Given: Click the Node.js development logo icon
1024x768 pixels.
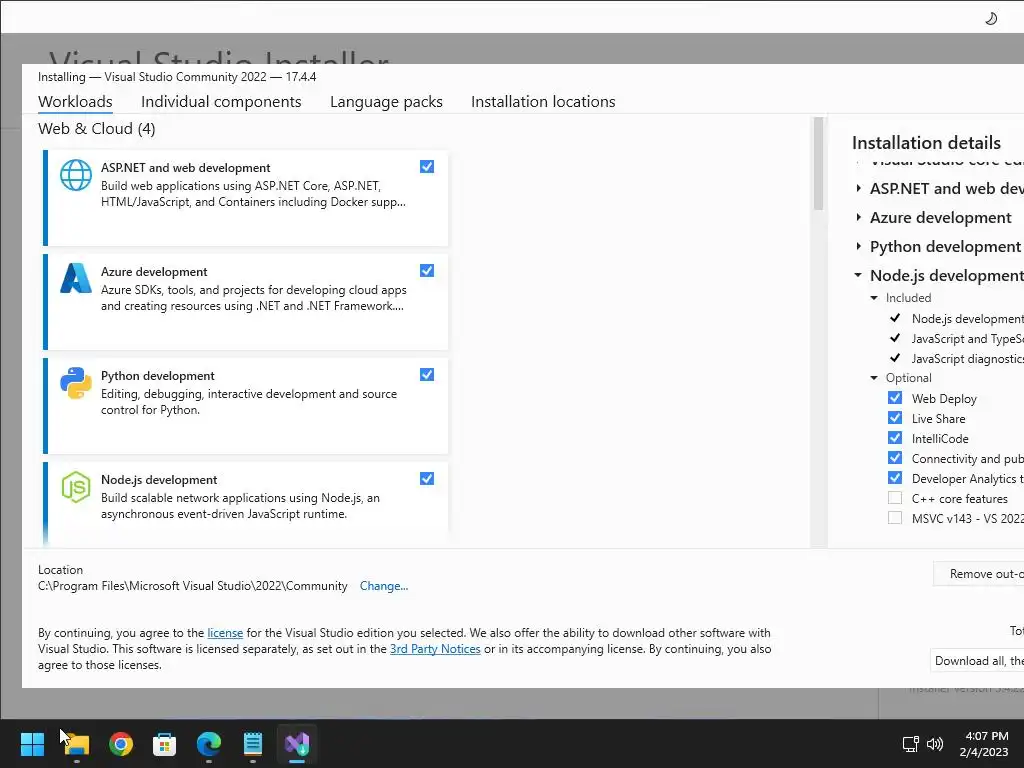Looking at the screenshot, I should pos(76,487).
